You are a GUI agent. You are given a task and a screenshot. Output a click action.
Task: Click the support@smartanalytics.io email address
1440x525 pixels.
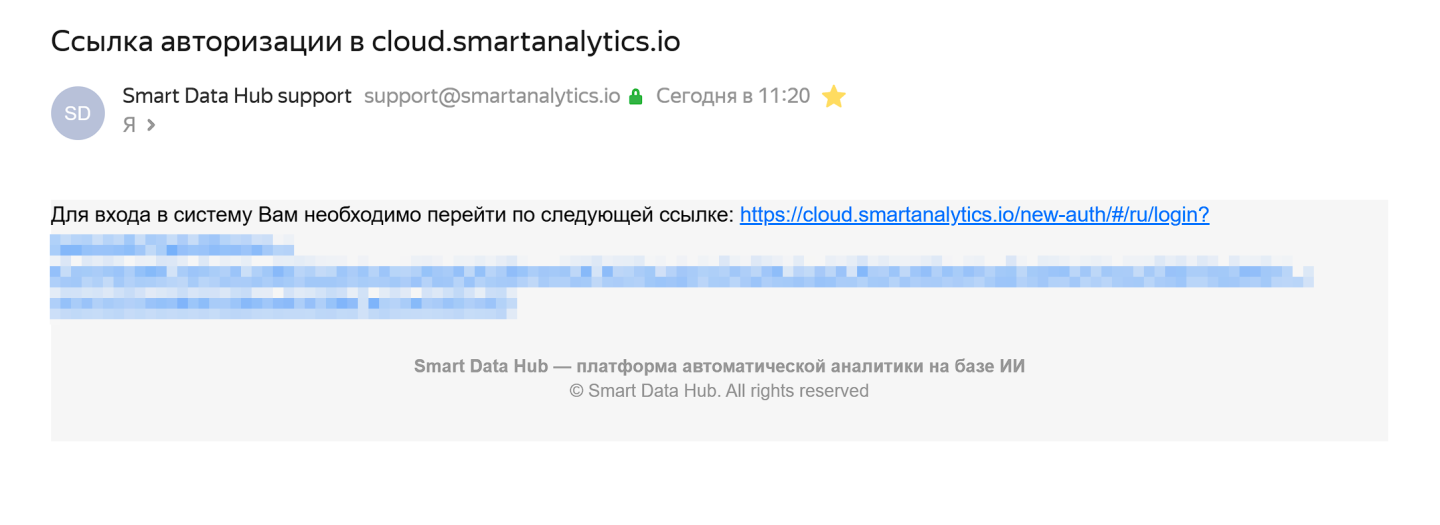(492, 97)
